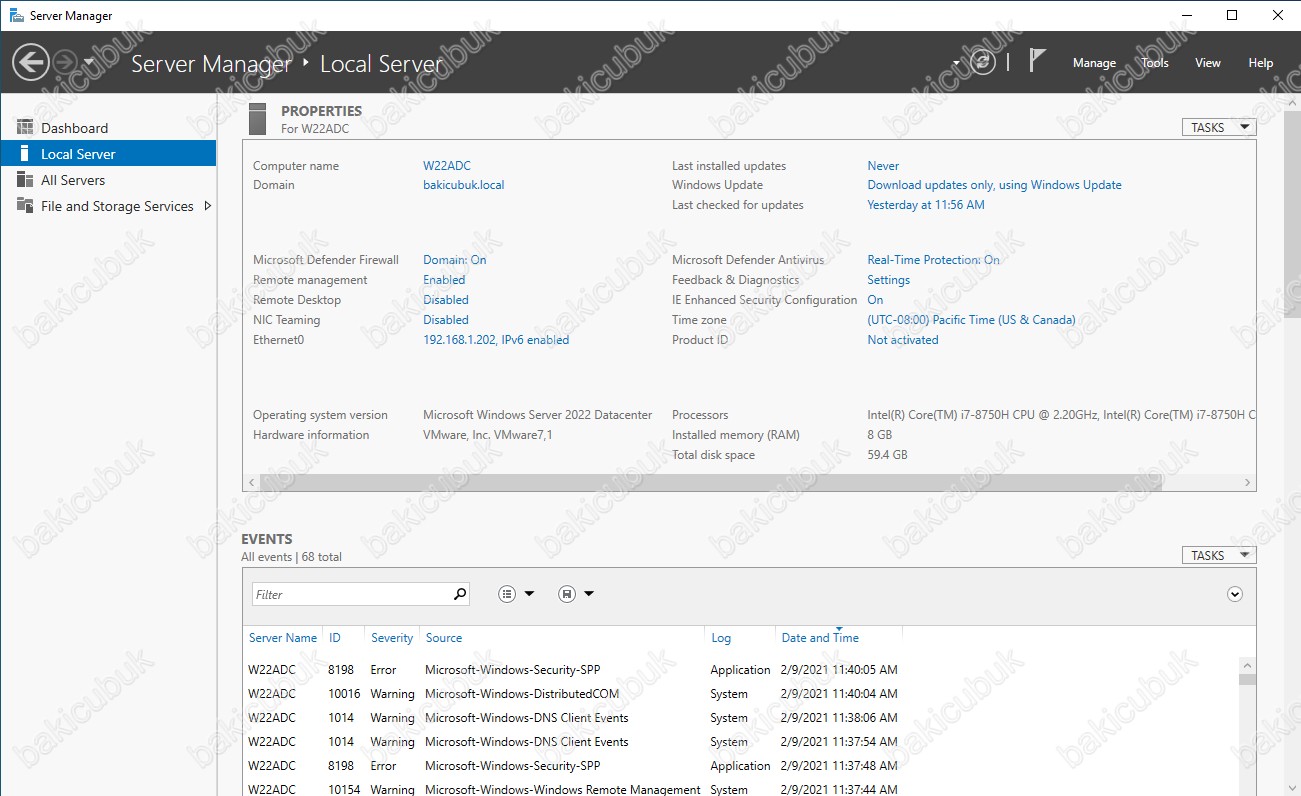Click the PROPERTIES server tile icon
Screen dimensions: 1301x796
pos(258,118)
